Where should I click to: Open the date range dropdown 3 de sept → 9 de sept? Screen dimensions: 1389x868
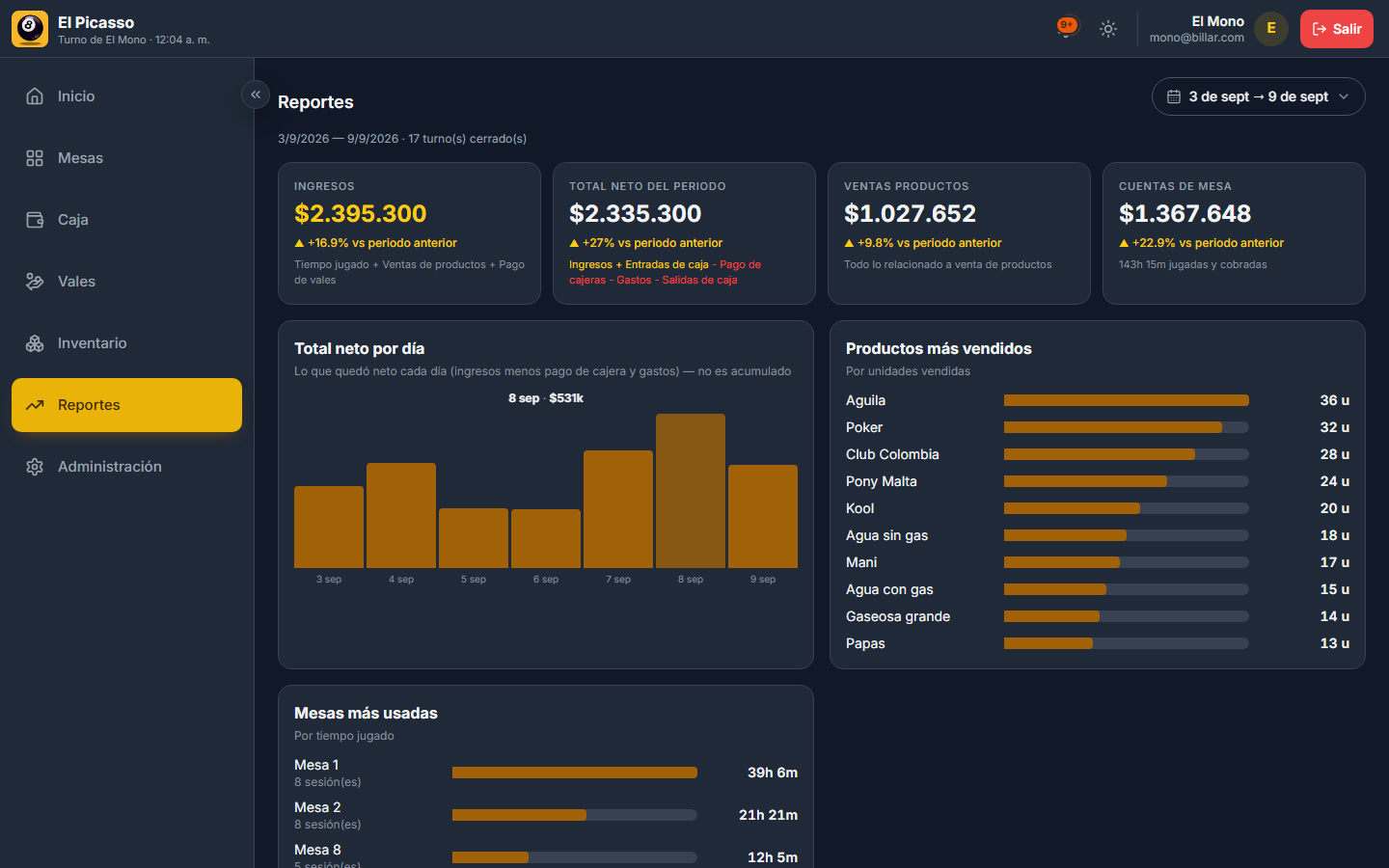[x=1258, y=96]
